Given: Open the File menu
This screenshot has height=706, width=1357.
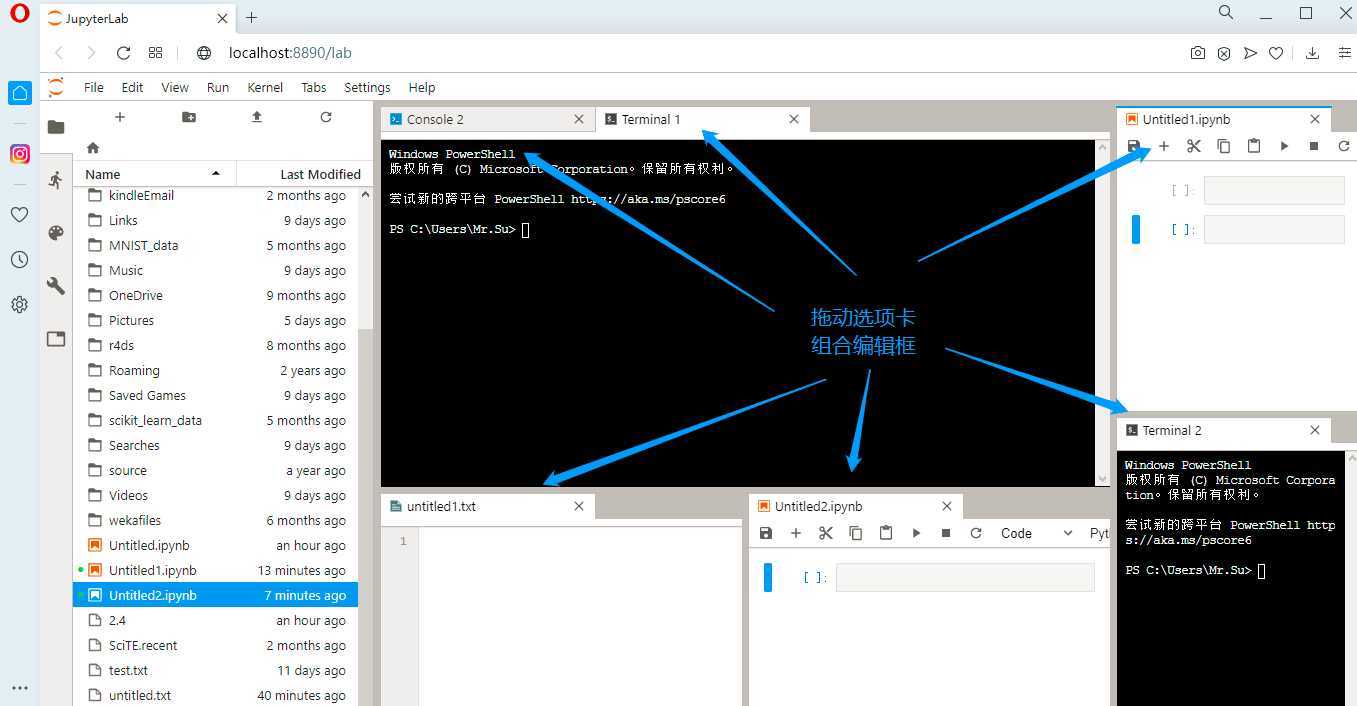Looking at the screenshot, I should pos(94,88).
